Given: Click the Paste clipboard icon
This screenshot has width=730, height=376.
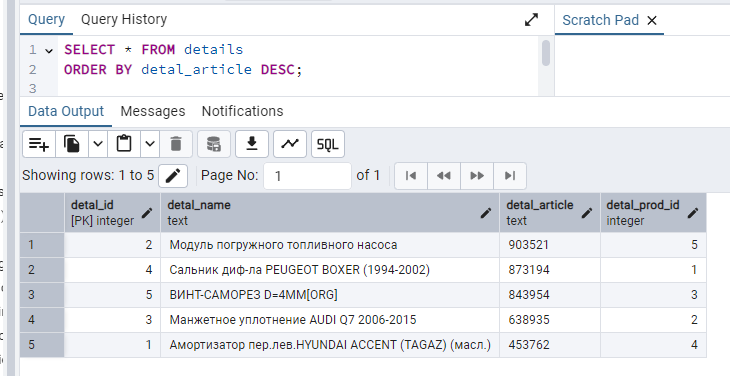Looking at the screenshot, I should click(x=124, y=144).
